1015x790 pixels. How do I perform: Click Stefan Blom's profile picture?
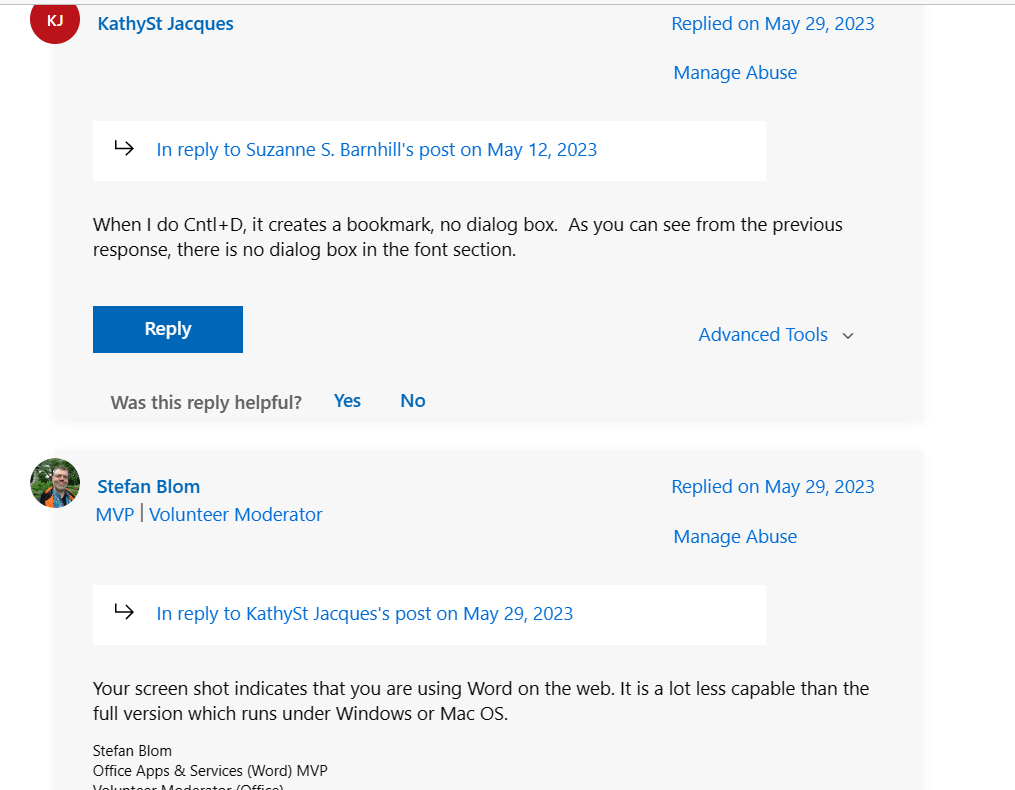coord(55,482)
